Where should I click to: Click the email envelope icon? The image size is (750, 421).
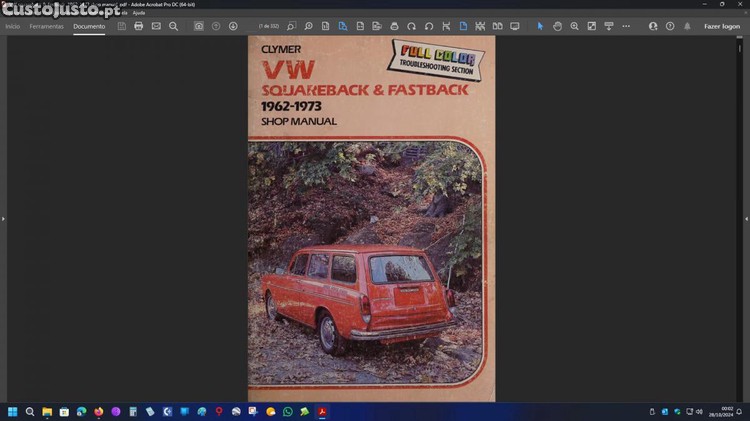click(x=156, y=26)
